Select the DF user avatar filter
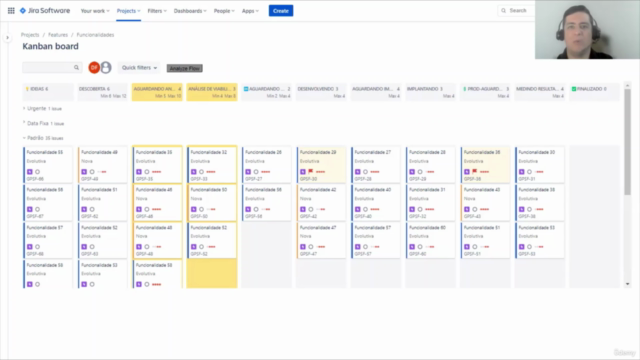The image size is (640, 360). [x=94, y=67]
